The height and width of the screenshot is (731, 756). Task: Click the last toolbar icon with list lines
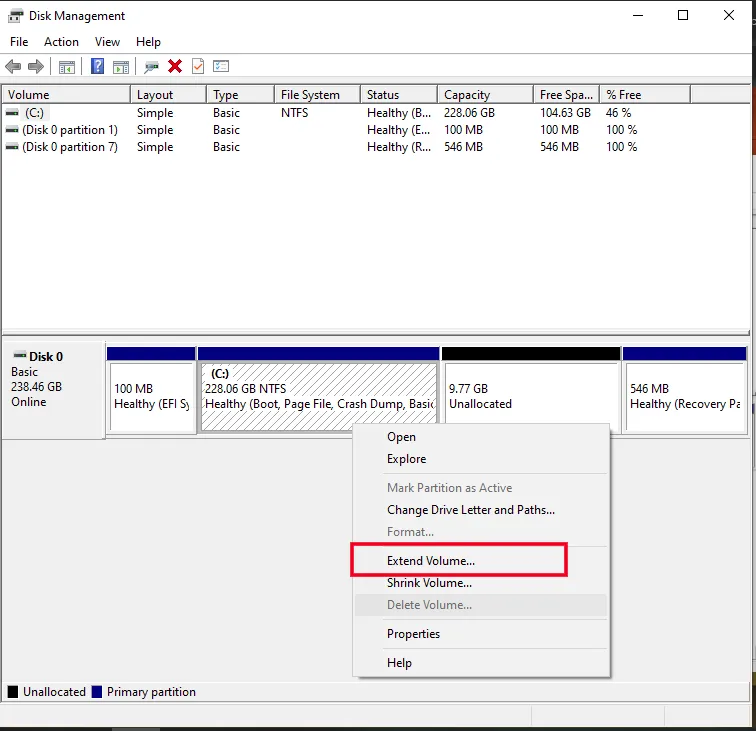tap(221, 67)
